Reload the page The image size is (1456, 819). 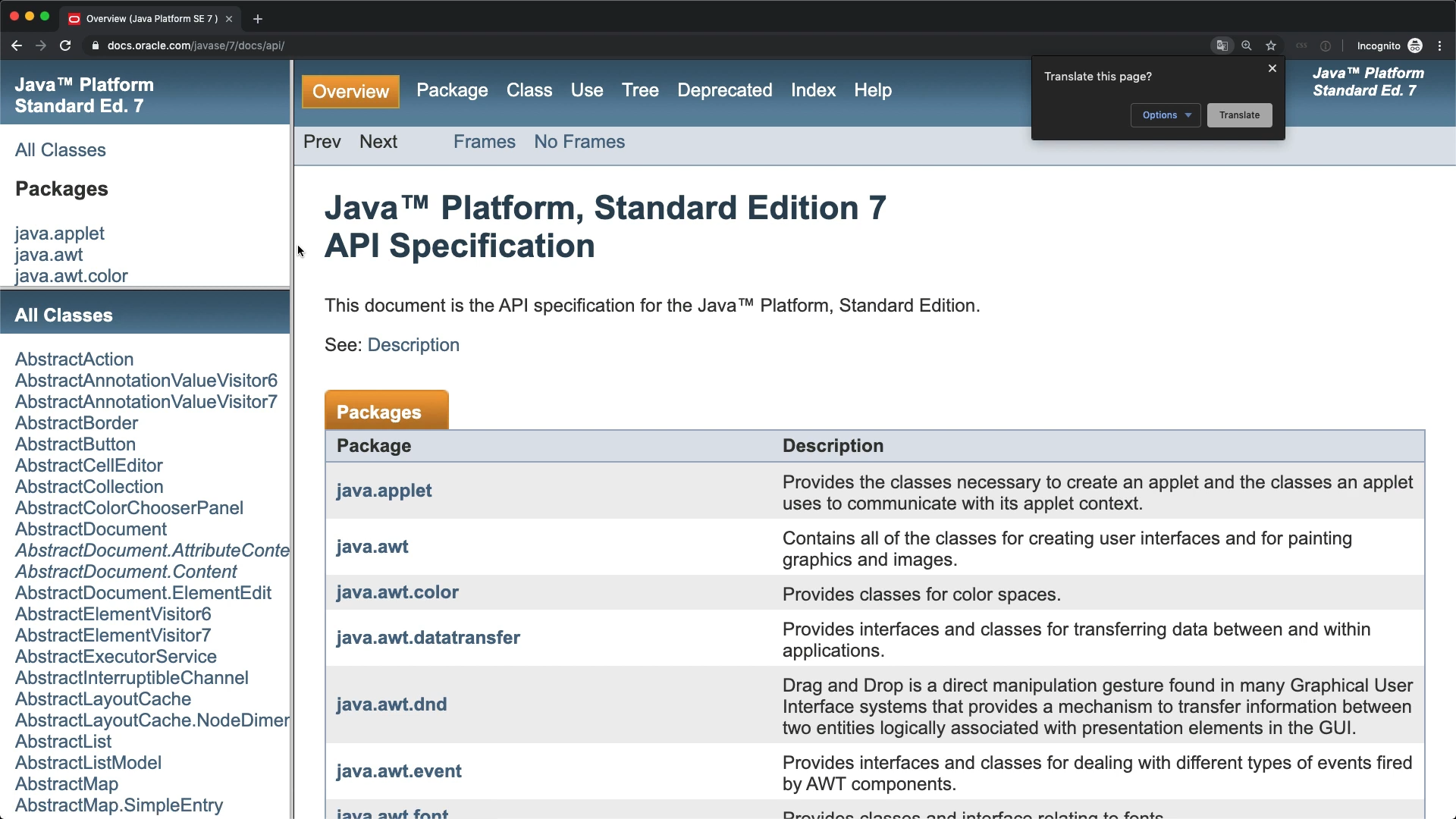tap(65, 45)
